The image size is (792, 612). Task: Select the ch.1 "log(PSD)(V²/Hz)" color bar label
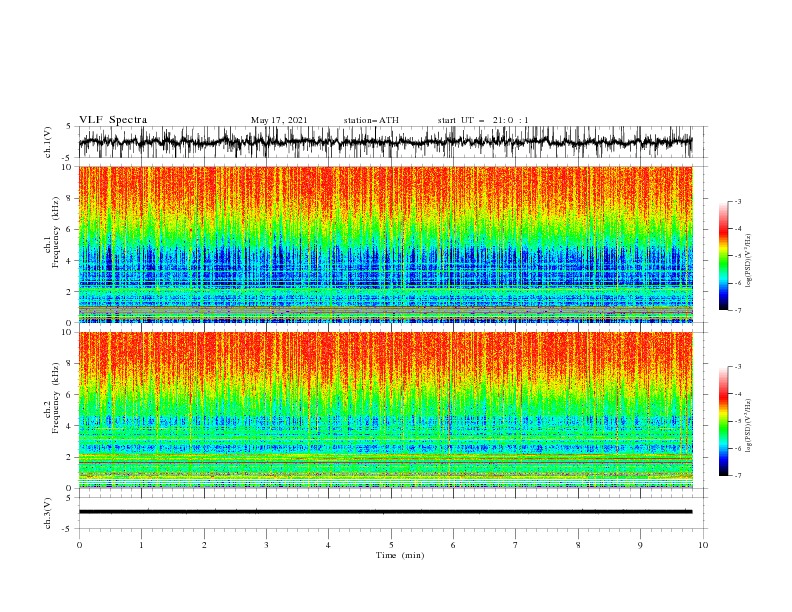click(748, 261)
